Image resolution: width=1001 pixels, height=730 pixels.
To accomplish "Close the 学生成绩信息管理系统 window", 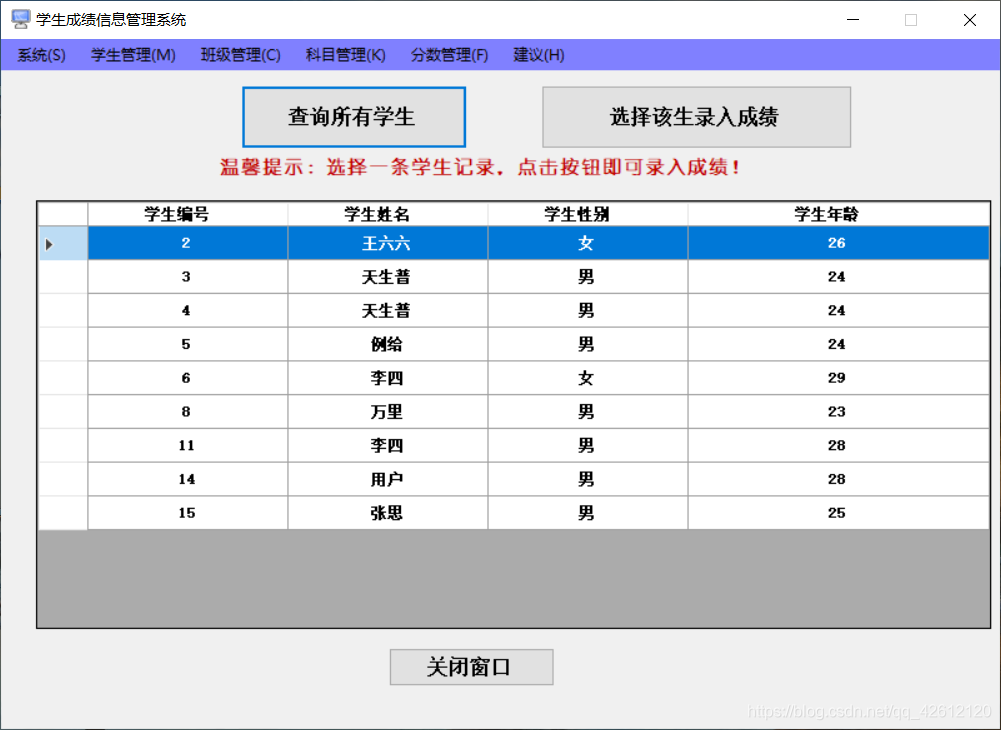I will [970, 20].
